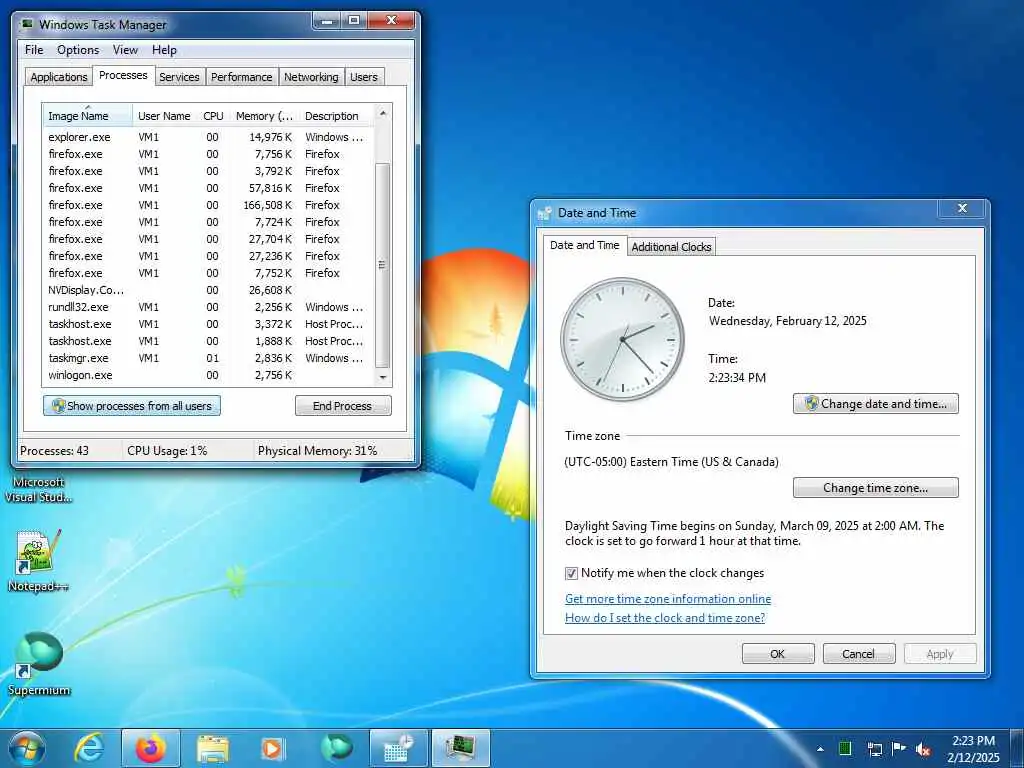The image size is (1024, 768).
Task: Open Windows Media Player taskbar icon
Action: [x=271, y=748]
